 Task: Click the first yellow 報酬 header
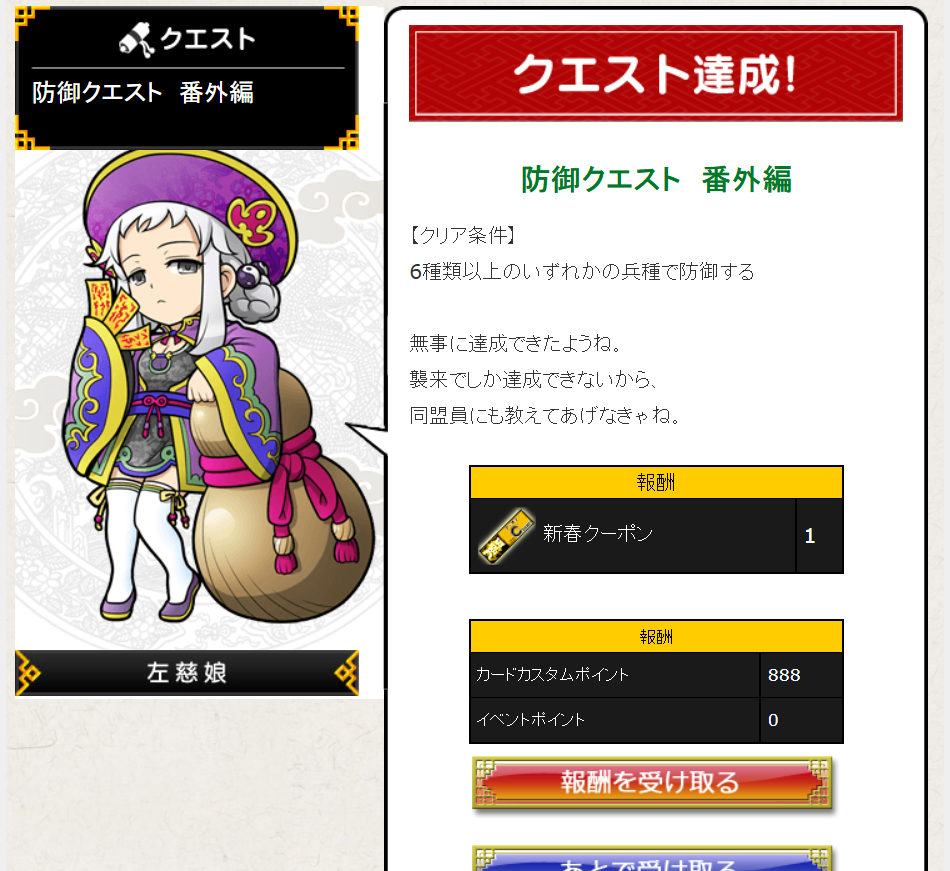coord(656,483)
